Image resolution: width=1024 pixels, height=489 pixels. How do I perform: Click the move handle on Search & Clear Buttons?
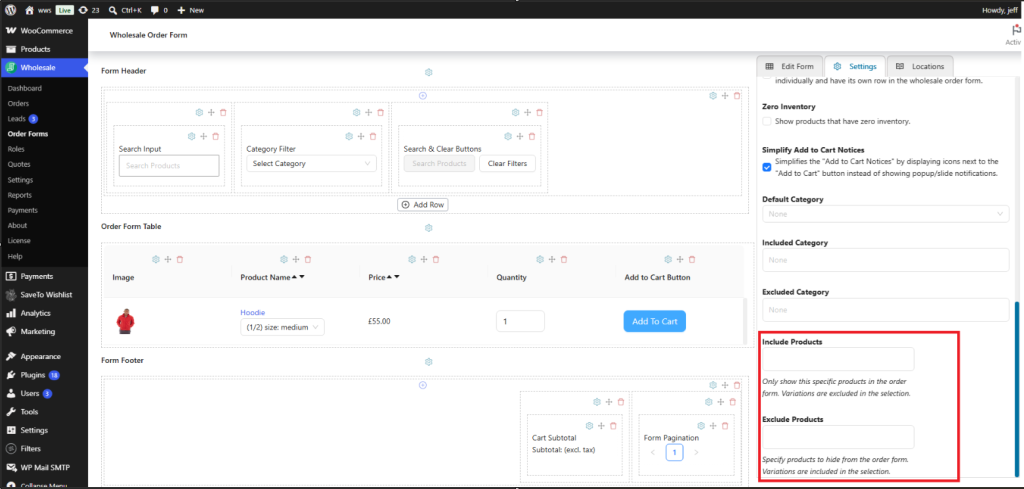[520, 136]
